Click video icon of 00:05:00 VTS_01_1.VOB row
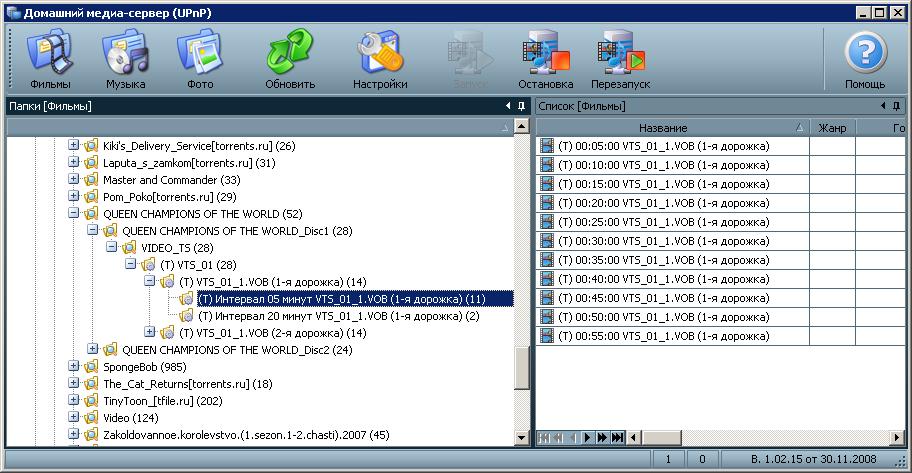 (x=547, y=145)
